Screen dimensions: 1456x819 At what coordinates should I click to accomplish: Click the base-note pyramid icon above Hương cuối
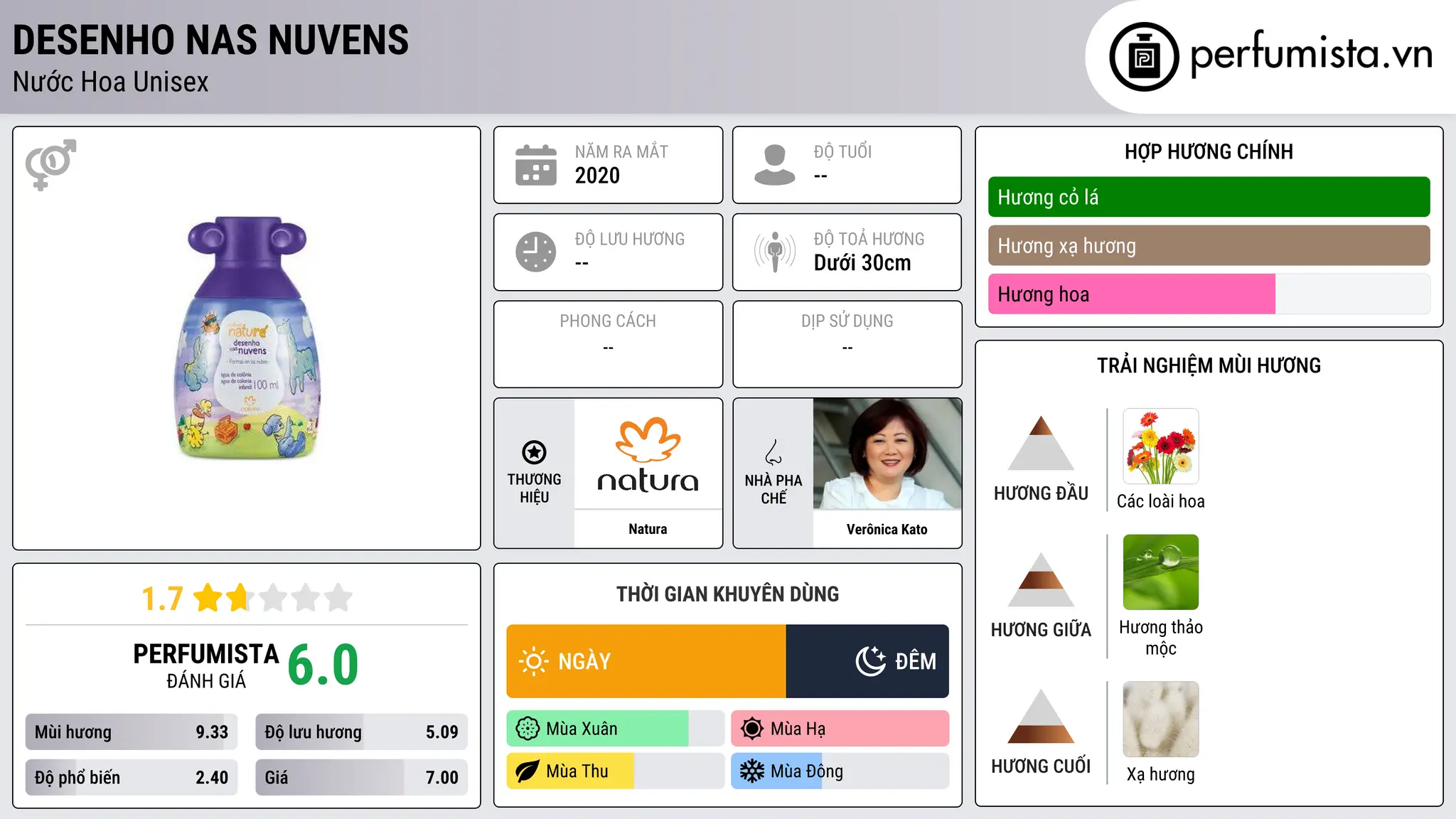[x=1041, y=716]
